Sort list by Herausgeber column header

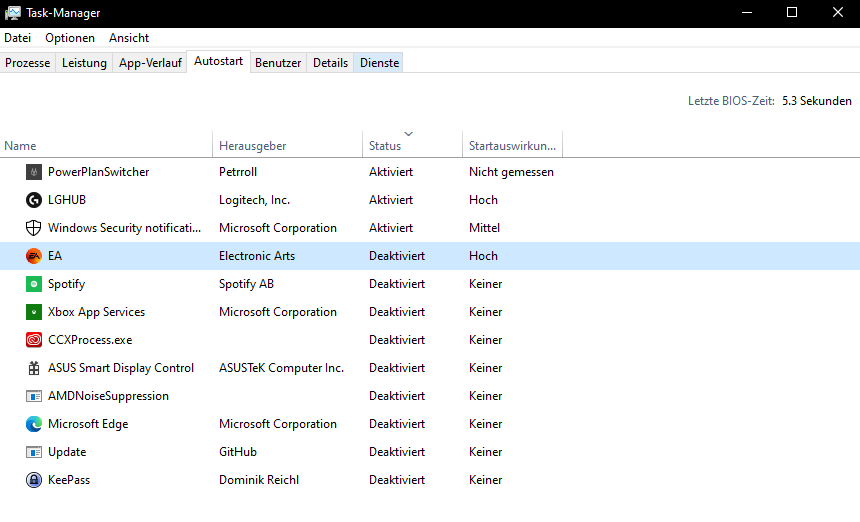[x=287, y=145]
